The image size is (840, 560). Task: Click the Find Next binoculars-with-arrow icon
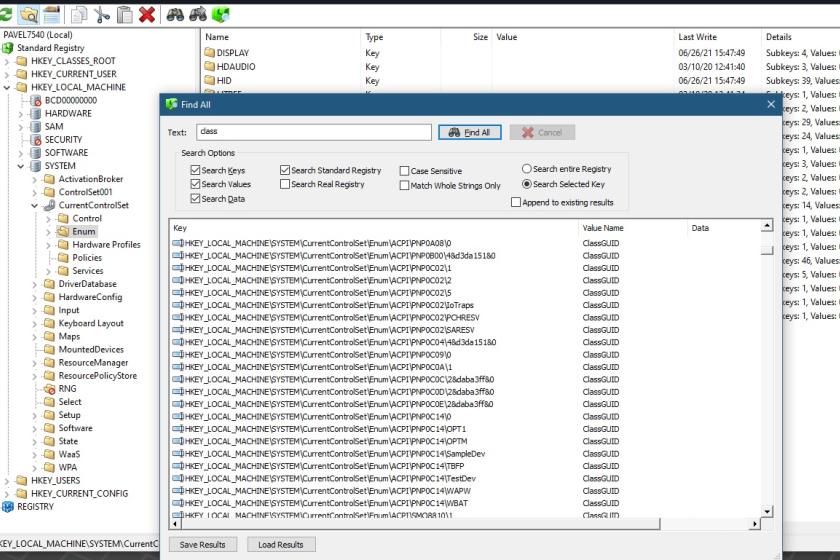click(x=198, y=14)
